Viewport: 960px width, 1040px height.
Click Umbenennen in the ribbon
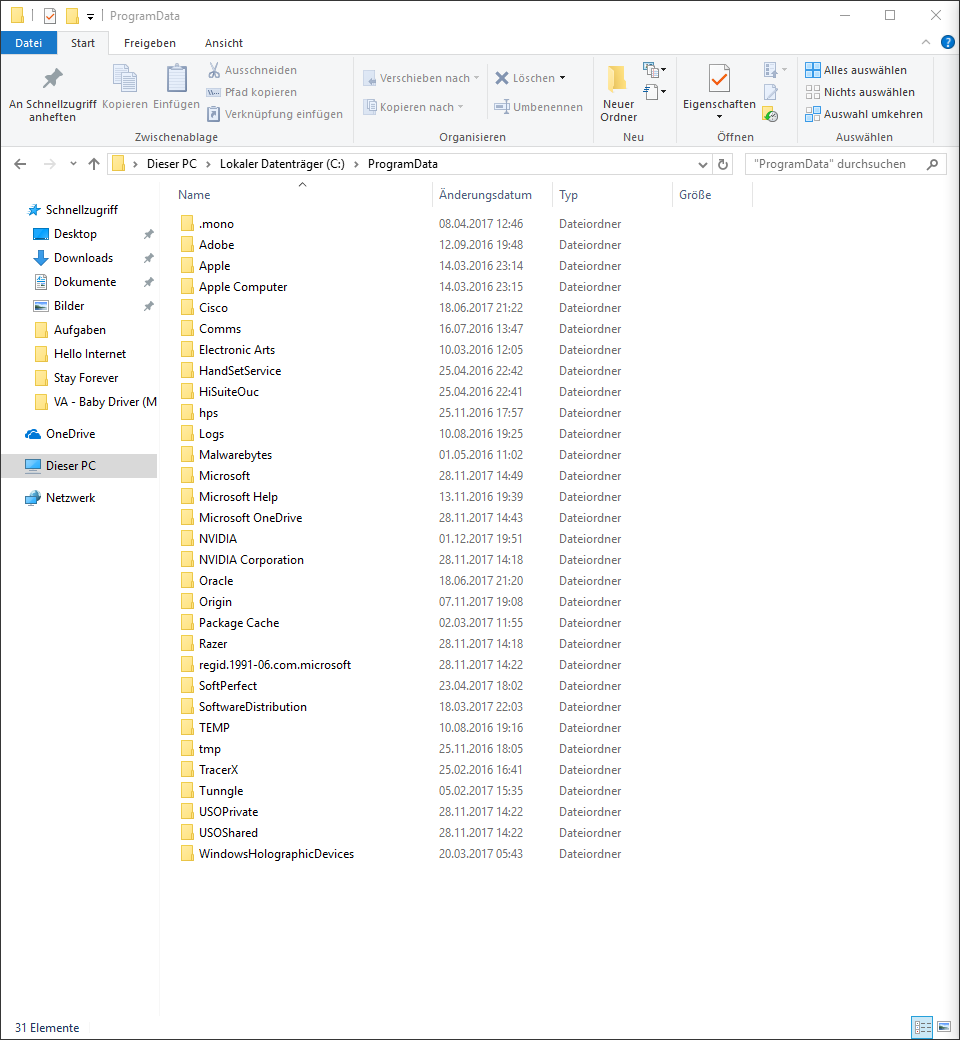539,107
